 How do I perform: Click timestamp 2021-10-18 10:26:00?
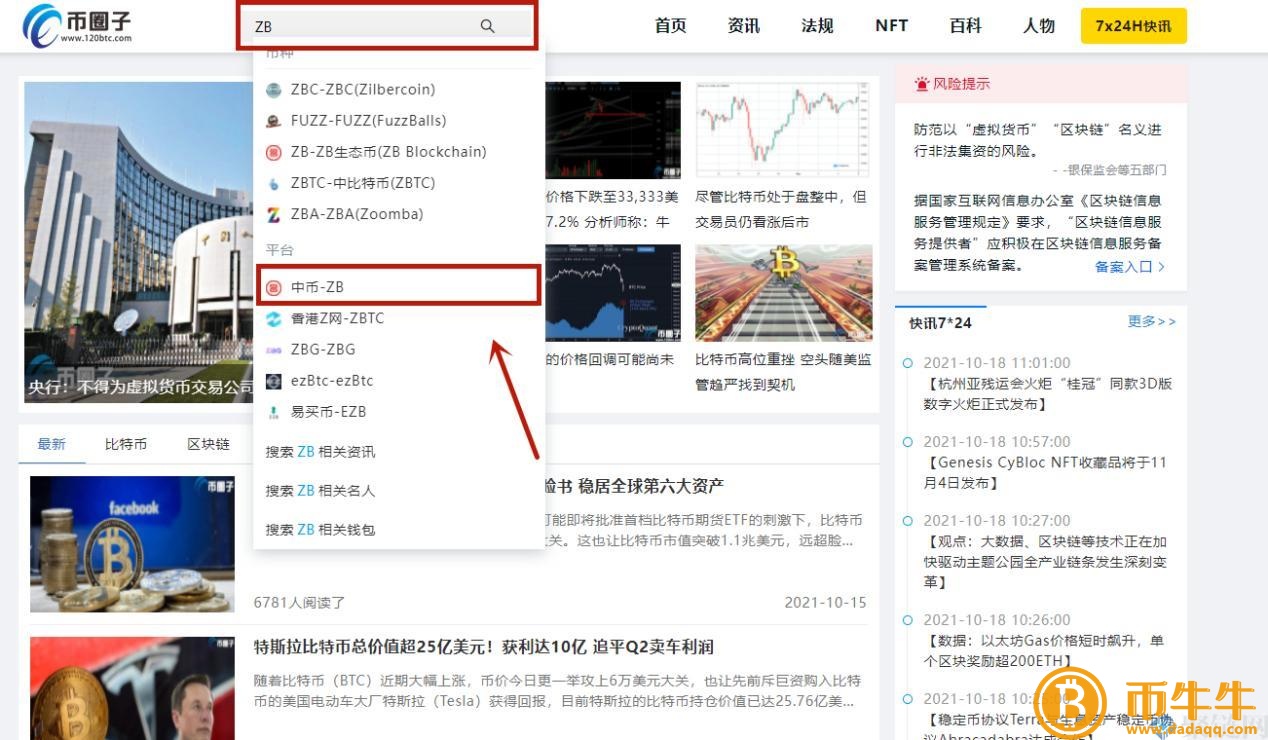click(996, 620)
